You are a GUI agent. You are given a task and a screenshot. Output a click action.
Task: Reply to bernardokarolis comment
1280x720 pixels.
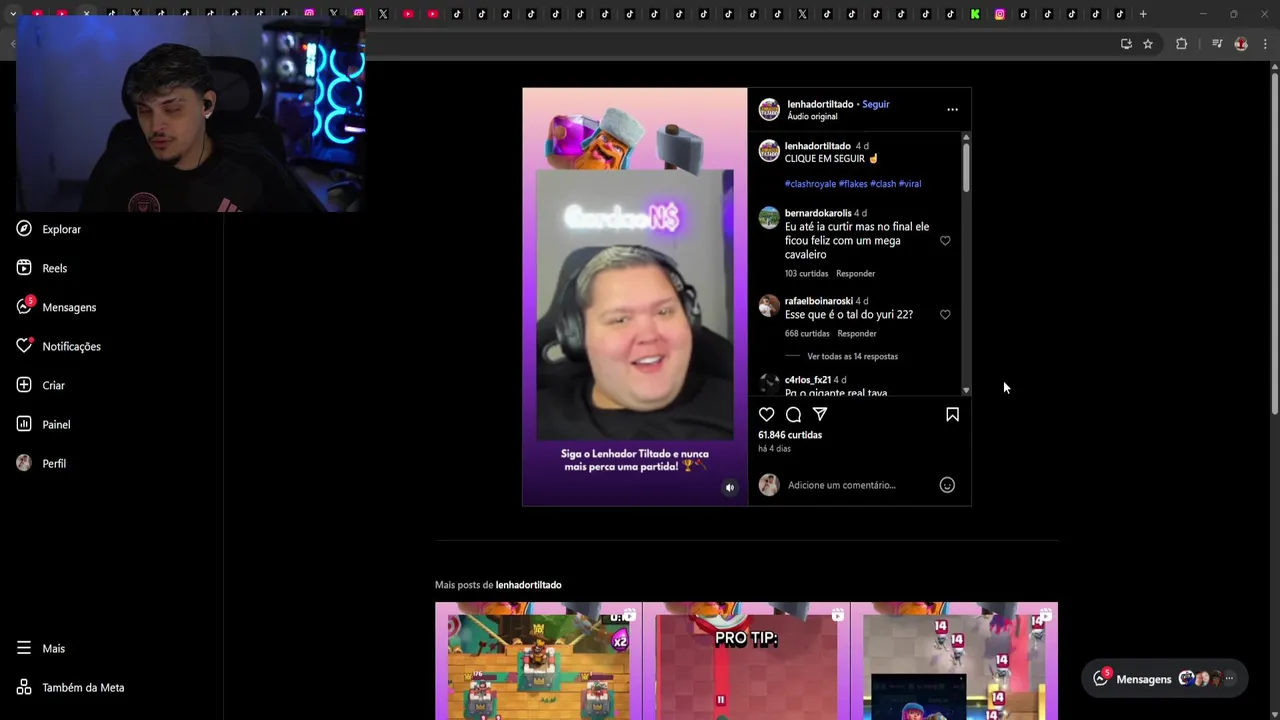855,274
